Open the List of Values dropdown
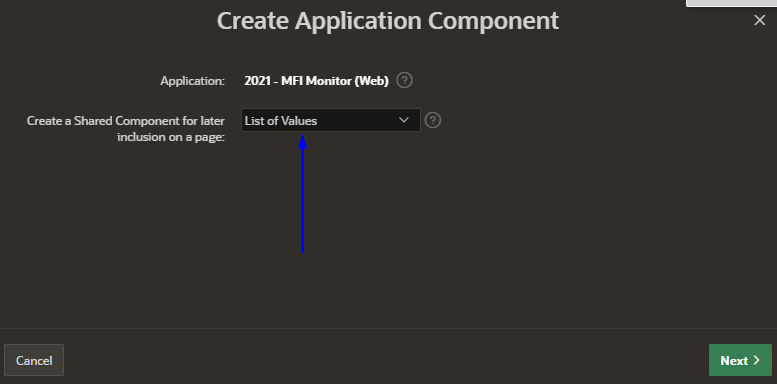This screenshot has height=384, width=777. tap(331, 120)
